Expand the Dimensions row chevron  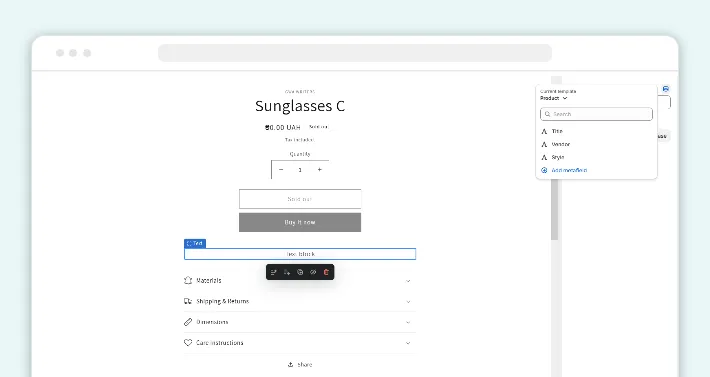tap(408, 323)
